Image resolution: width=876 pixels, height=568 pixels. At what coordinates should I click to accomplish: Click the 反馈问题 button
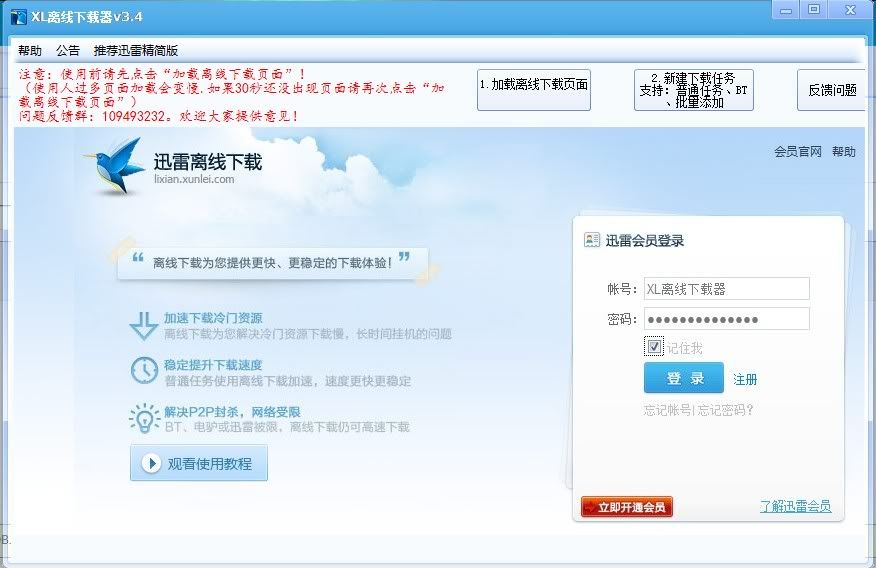[832, 90]
